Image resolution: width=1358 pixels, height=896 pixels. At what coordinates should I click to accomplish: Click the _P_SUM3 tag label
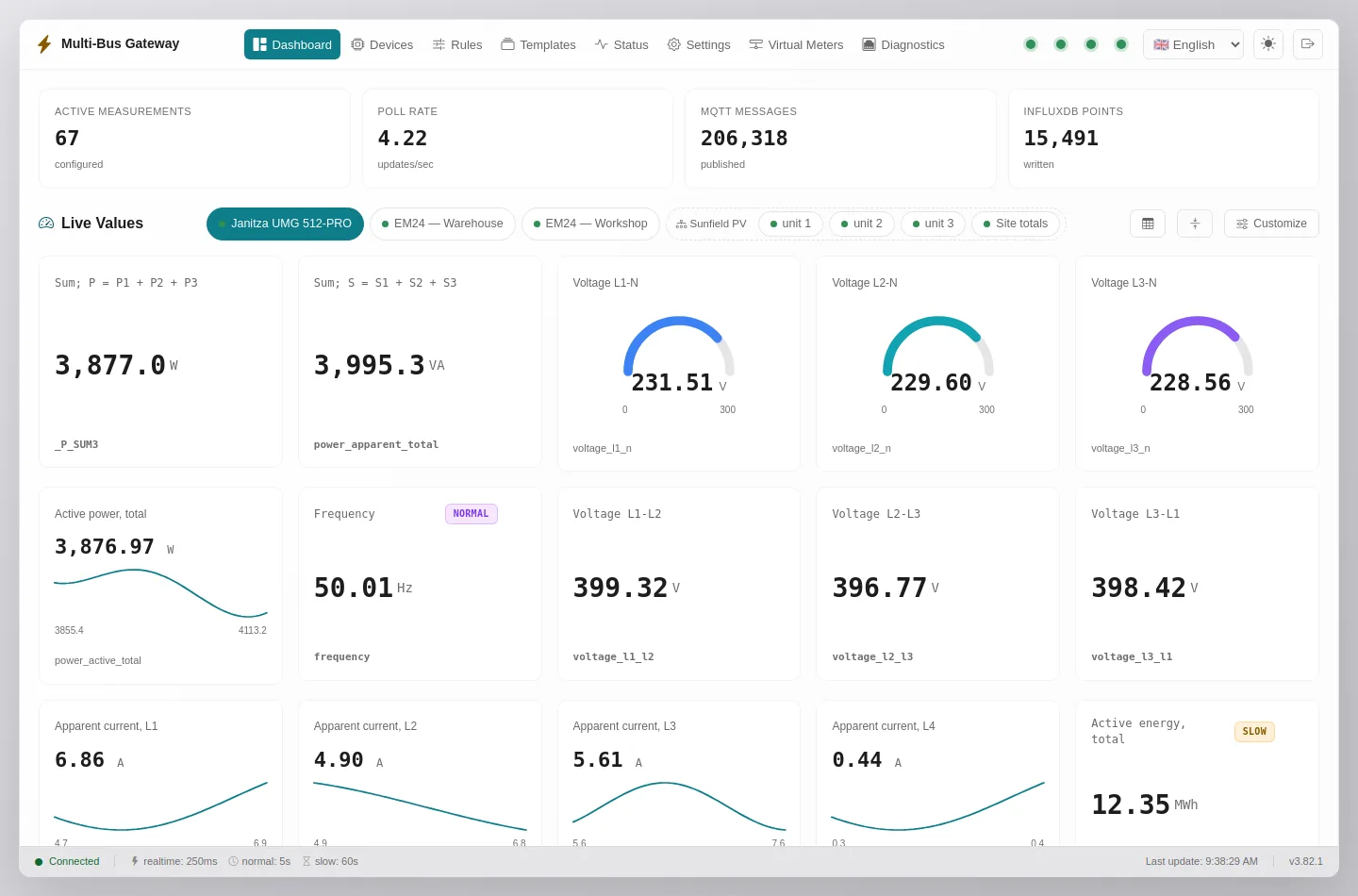tap(76, 444)
